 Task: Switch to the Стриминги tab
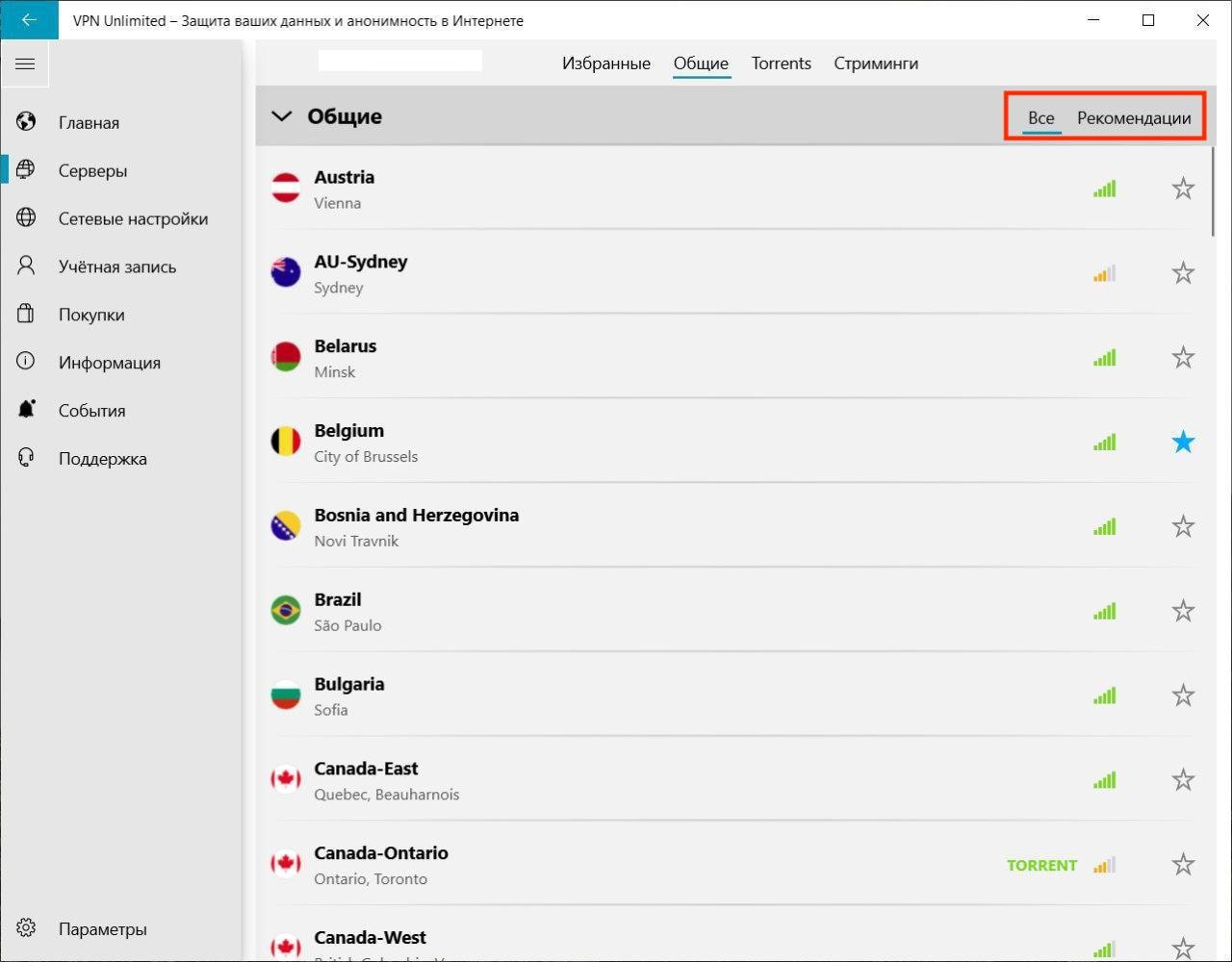tap(875, 63)
